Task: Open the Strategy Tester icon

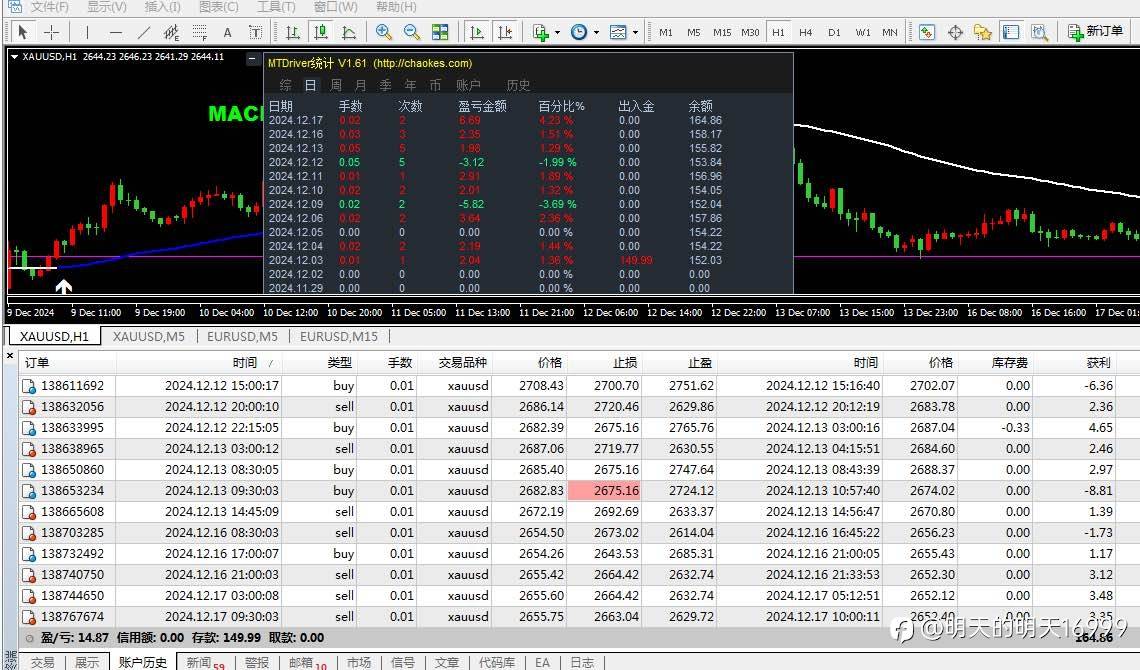Action: (1039, 32)
